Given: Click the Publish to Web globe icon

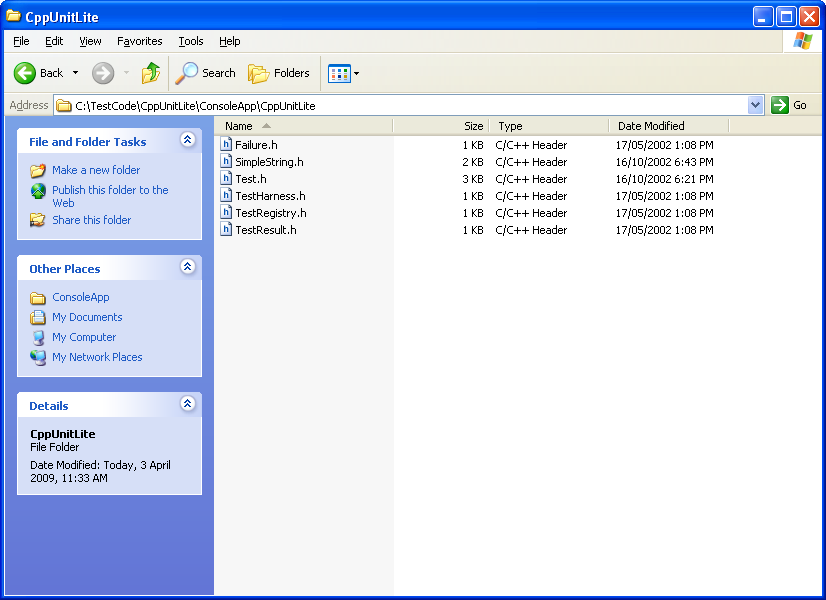Looking at the screenshot, I should 38,191.
